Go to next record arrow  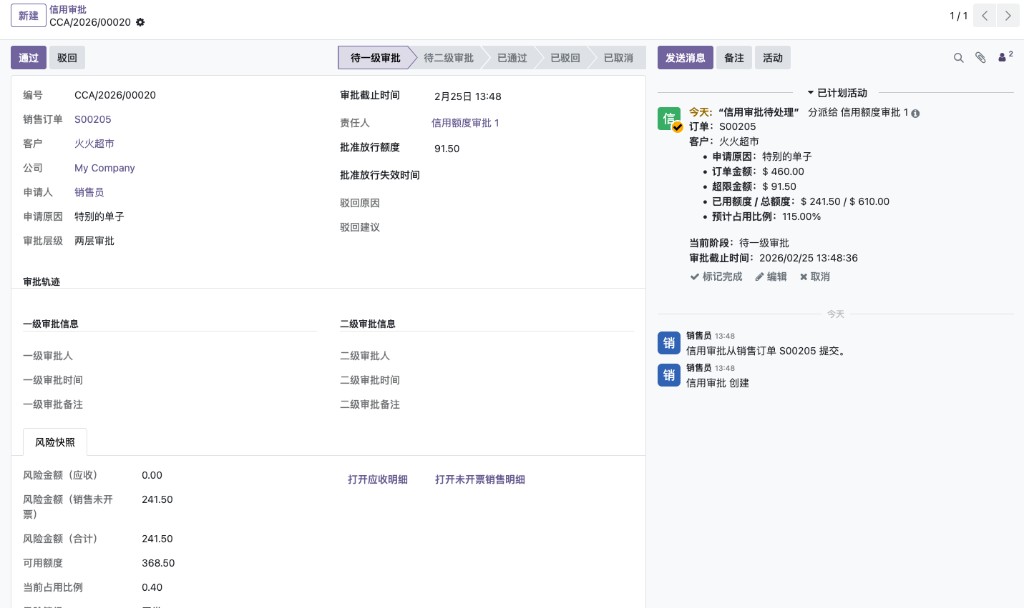click(x=1008, y=15)
